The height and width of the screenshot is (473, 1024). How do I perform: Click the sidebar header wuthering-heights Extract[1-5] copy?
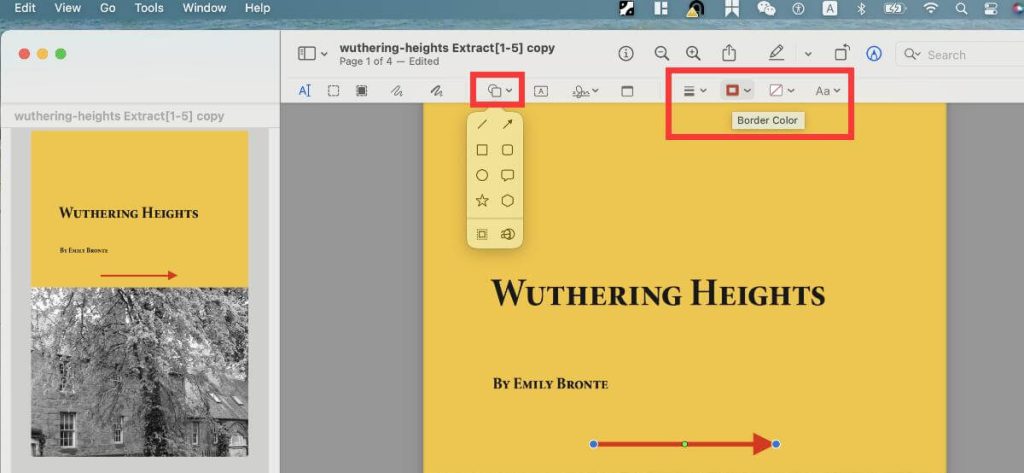[x=119, y=116]
